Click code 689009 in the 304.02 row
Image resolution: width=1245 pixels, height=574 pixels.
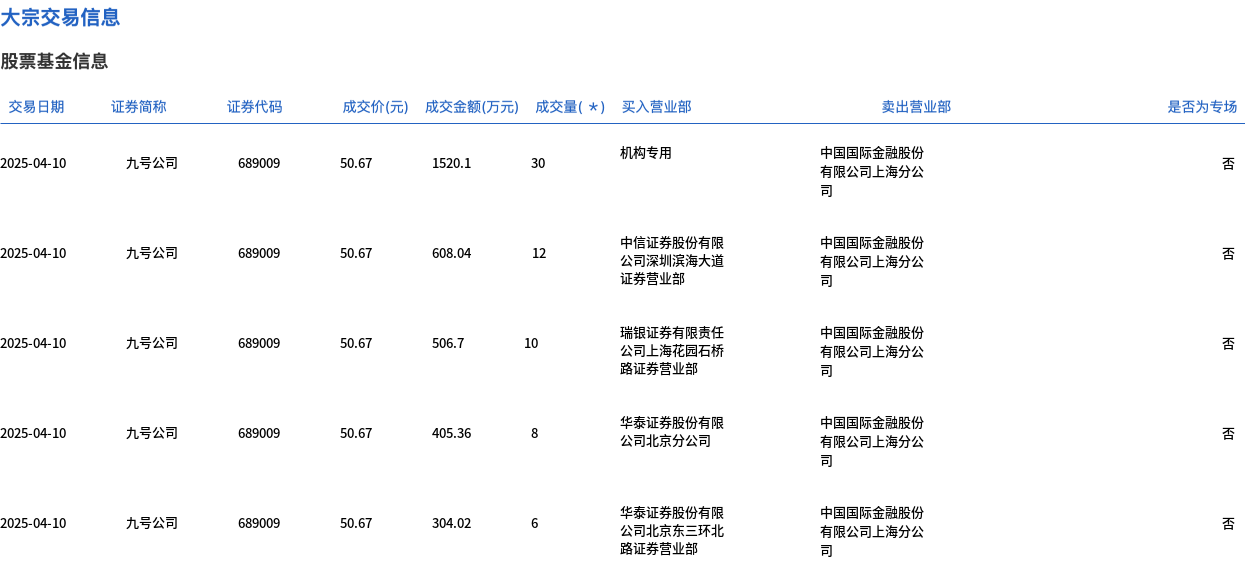[259, 523]
